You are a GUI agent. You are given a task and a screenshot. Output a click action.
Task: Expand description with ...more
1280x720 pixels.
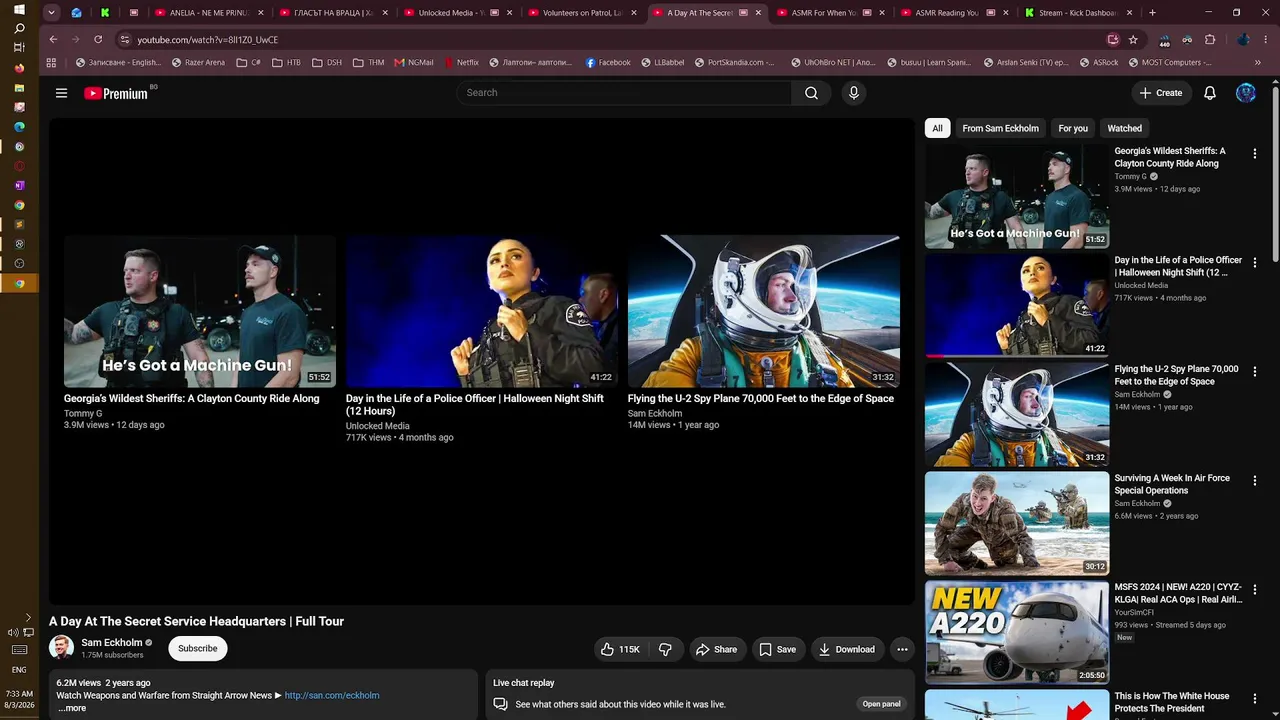72,708
